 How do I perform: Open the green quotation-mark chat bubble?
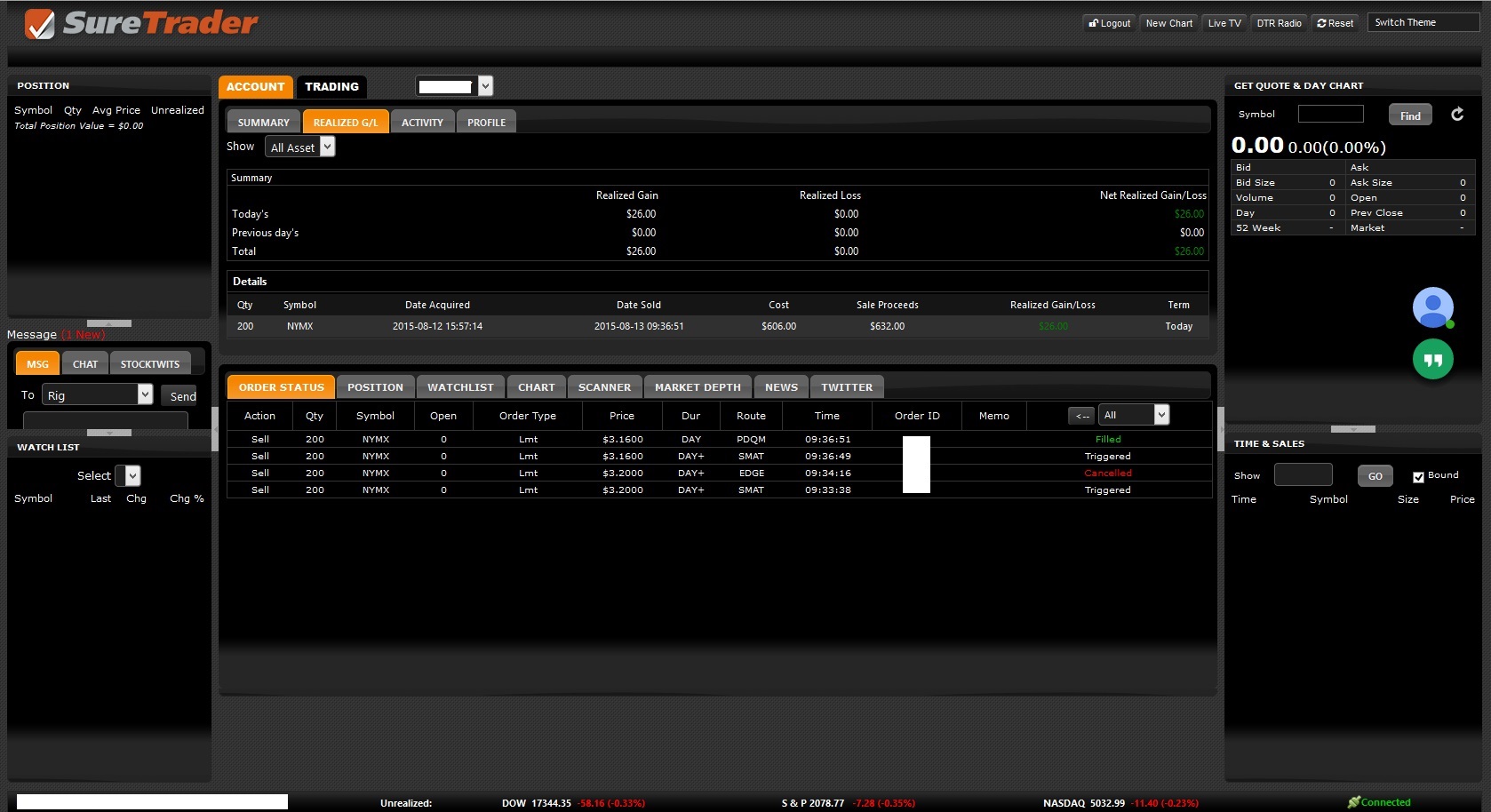click(1432, 359)
